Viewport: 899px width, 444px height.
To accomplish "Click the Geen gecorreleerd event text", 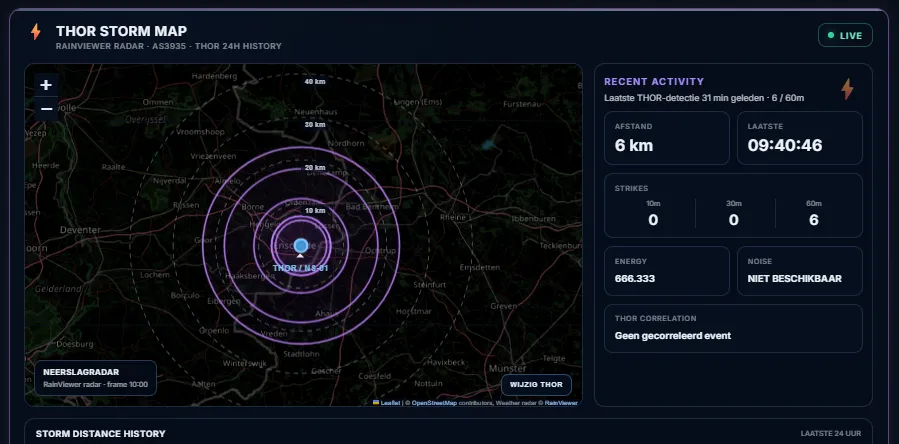I will pyautogui.click(x=673, y=336).
